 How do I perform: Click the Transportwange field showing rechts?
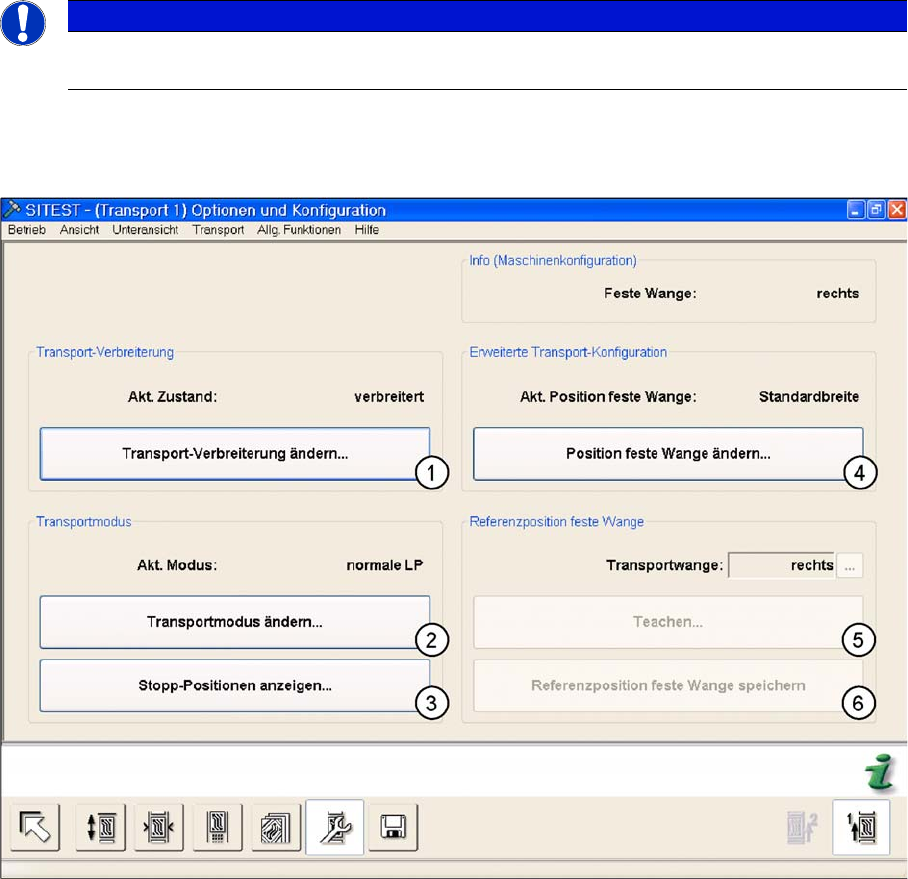click(782, 565)
